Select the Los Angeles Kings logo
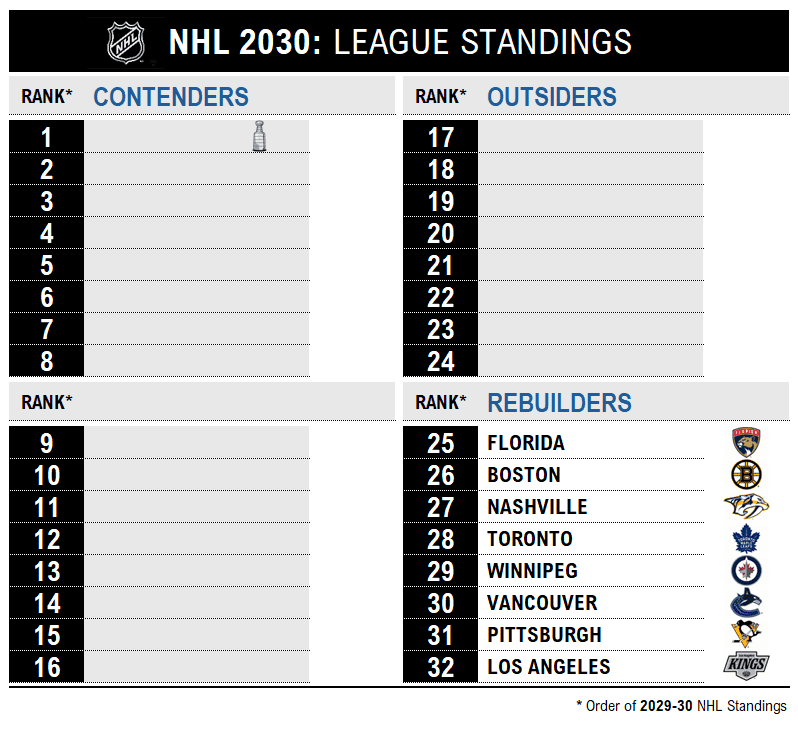 tap(746, 667)
